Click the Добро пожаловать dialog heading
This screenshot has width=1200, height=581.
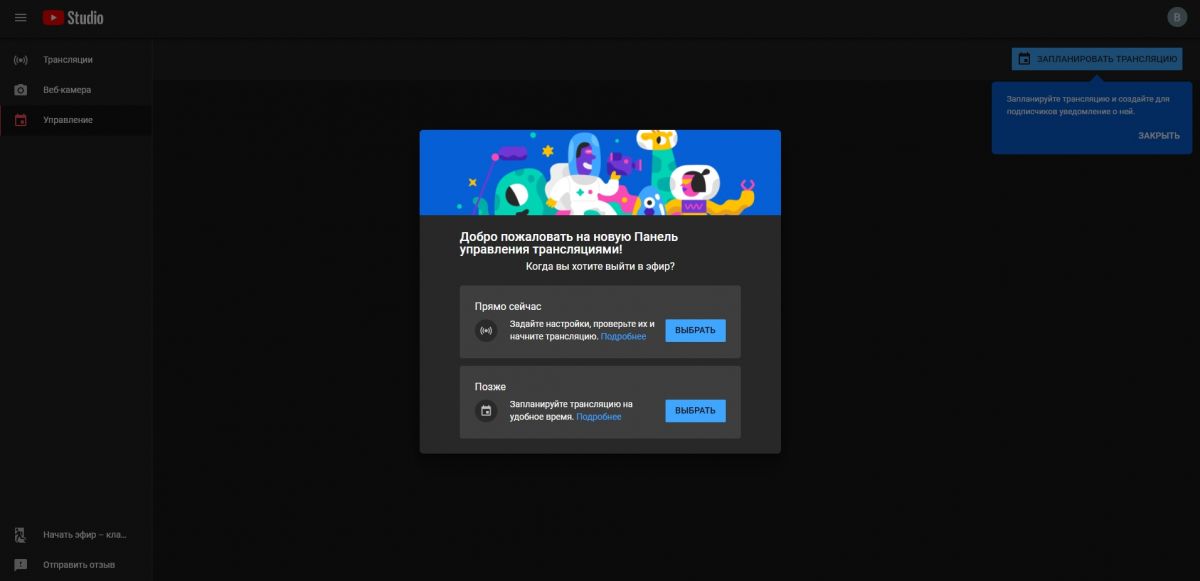coord(568,243)
